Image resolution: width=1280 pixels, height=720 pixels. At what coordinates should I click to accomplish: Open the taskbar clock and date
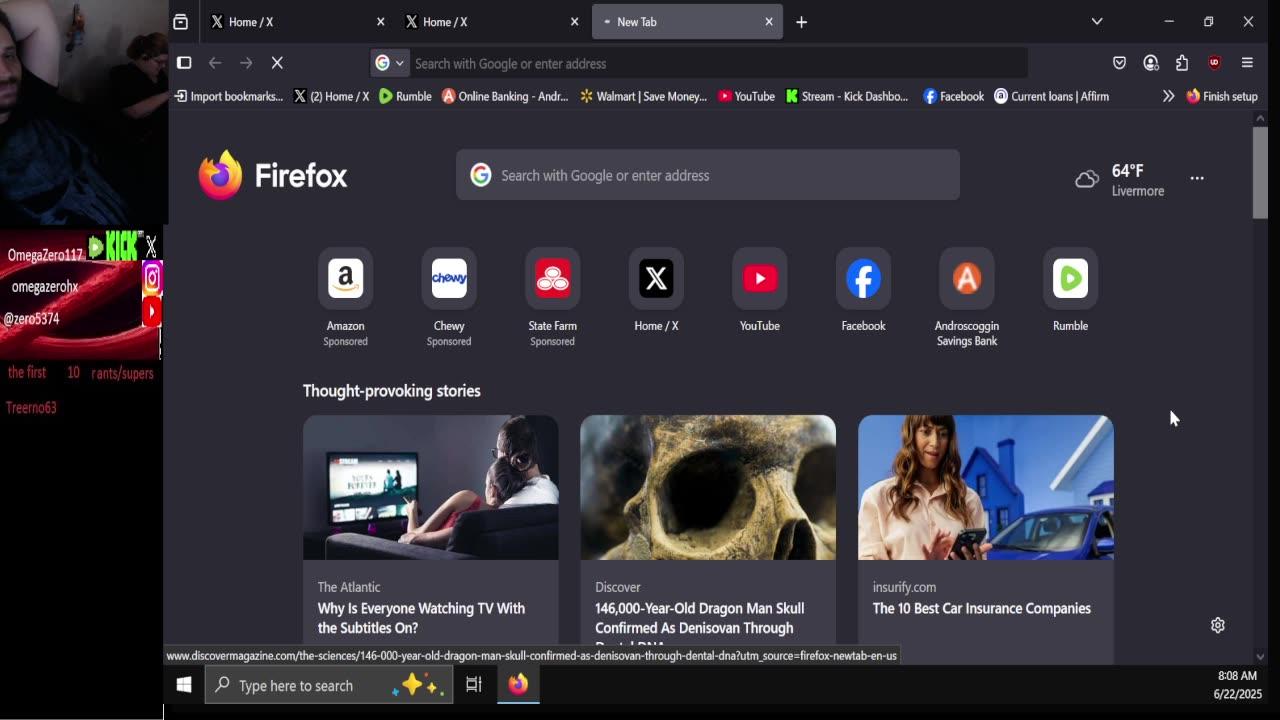click(1238, 685)
